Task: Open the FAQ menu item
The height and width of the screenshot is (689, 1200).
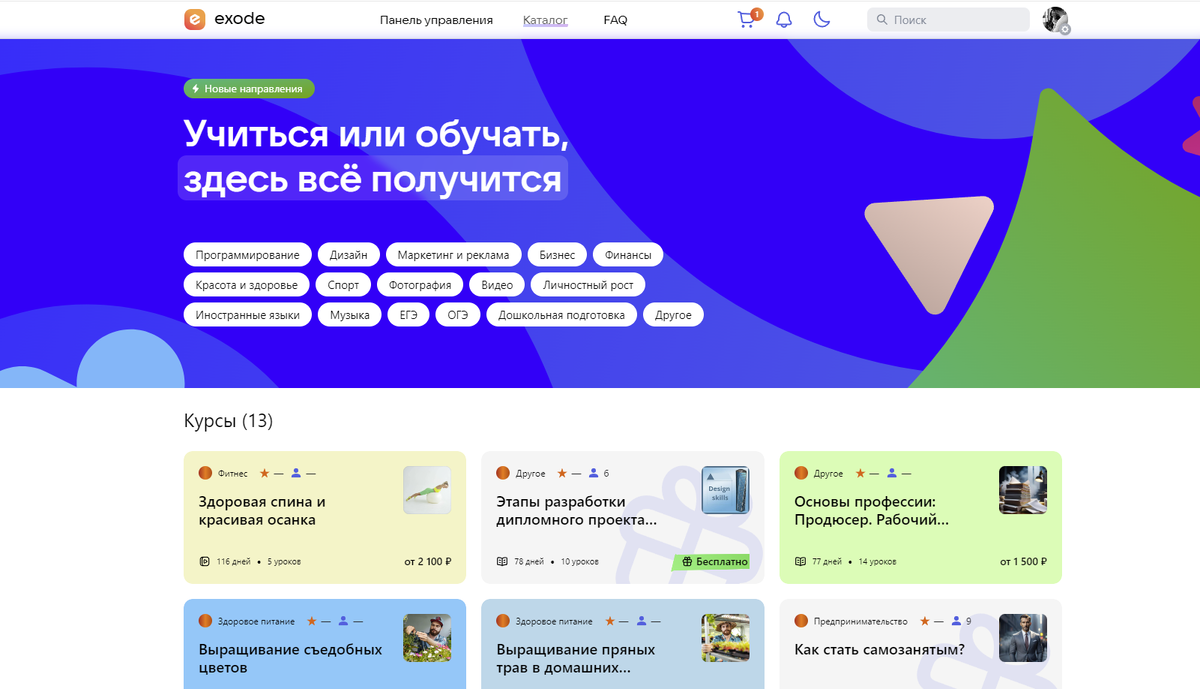Action: tap(615, 20)
